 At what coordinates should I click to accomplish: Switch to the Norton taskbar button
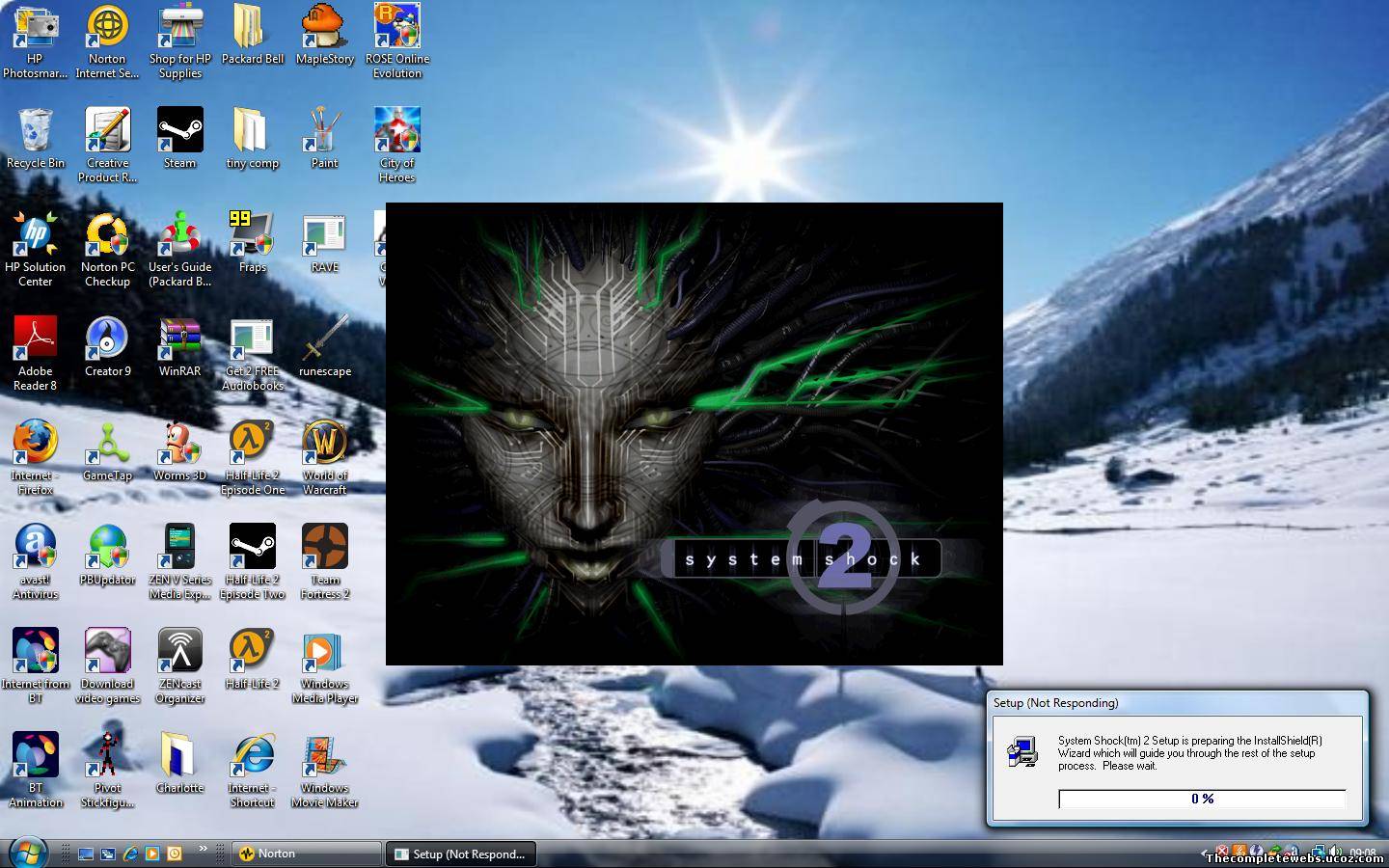point(306,854)
